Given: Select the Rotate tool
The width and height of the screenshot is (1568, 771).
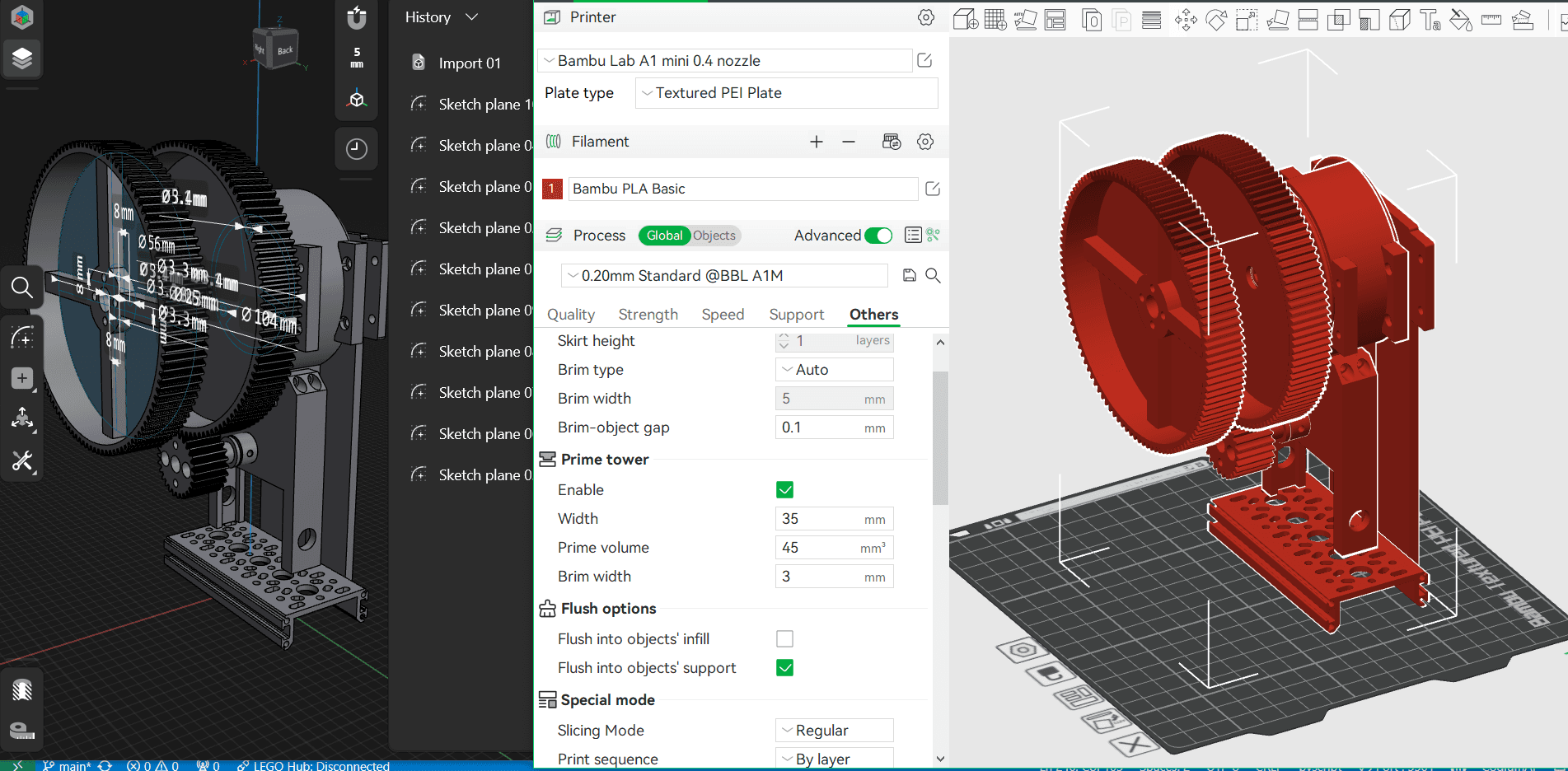Looking at the screenshot, I should (1216, 20).
